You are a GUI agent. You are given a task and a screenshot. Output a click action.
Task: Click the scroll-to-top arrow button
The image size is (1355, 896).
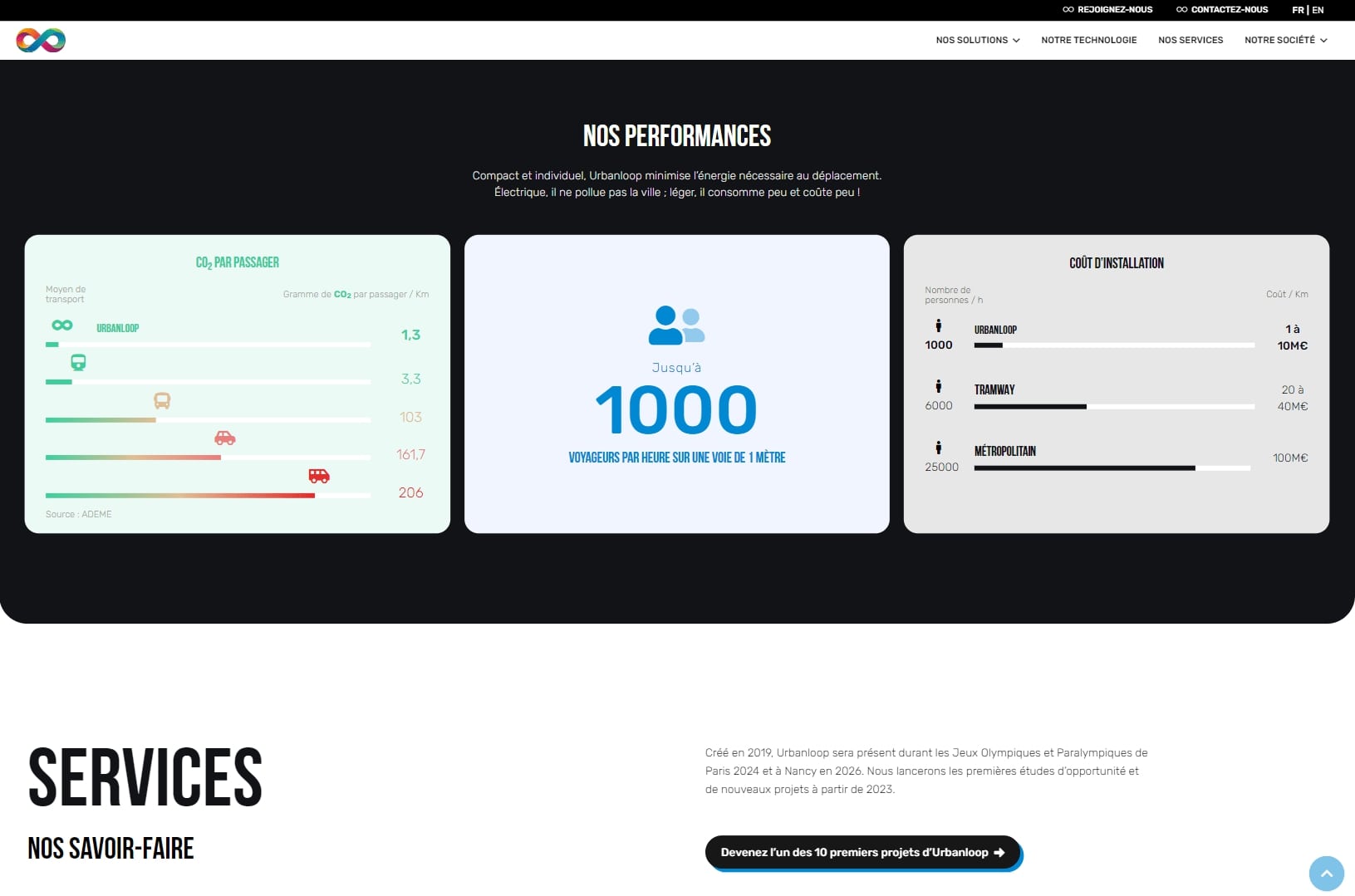(x=1326, y=874)
